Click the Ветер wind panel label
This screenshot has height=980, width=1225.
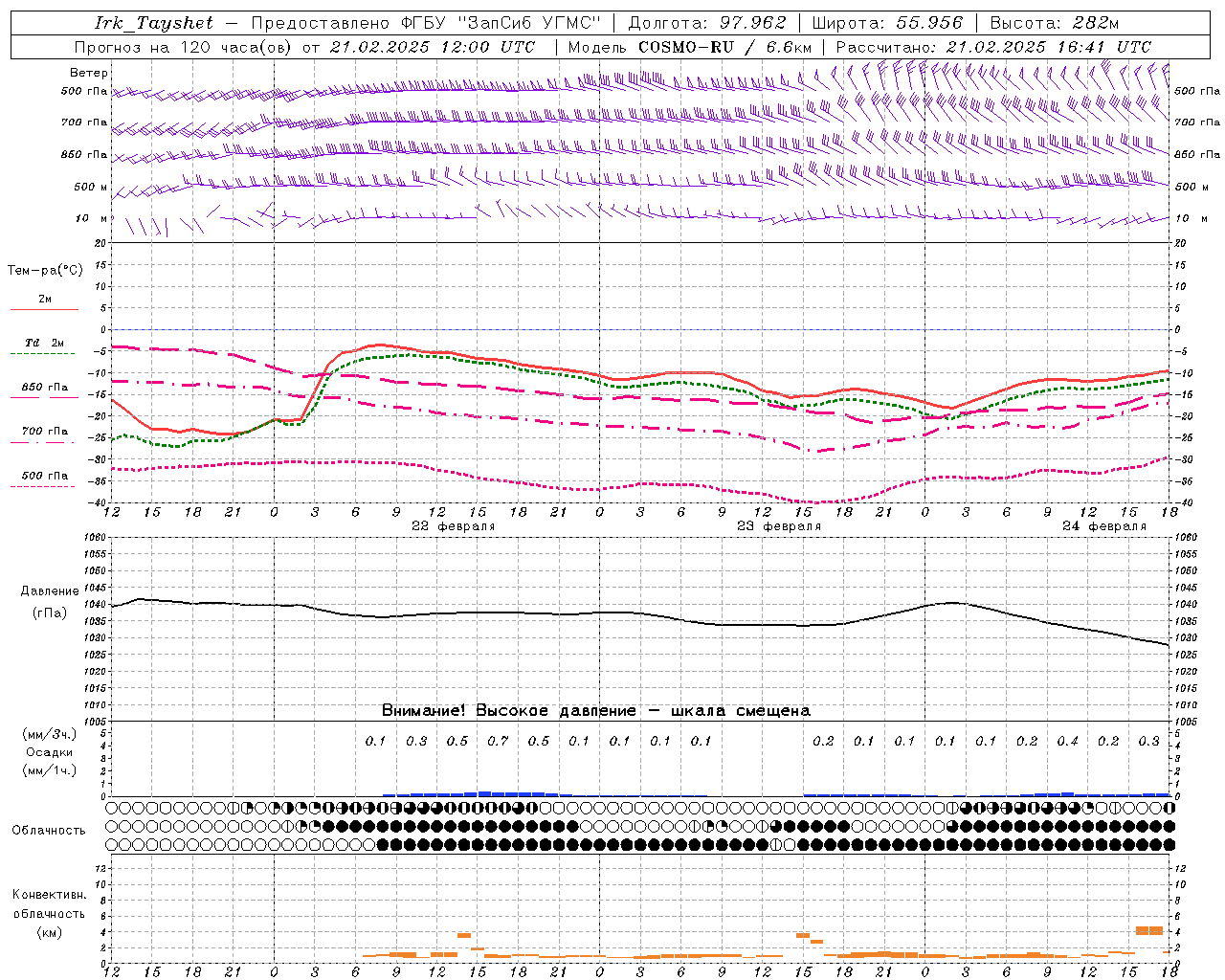click(88, 73)
